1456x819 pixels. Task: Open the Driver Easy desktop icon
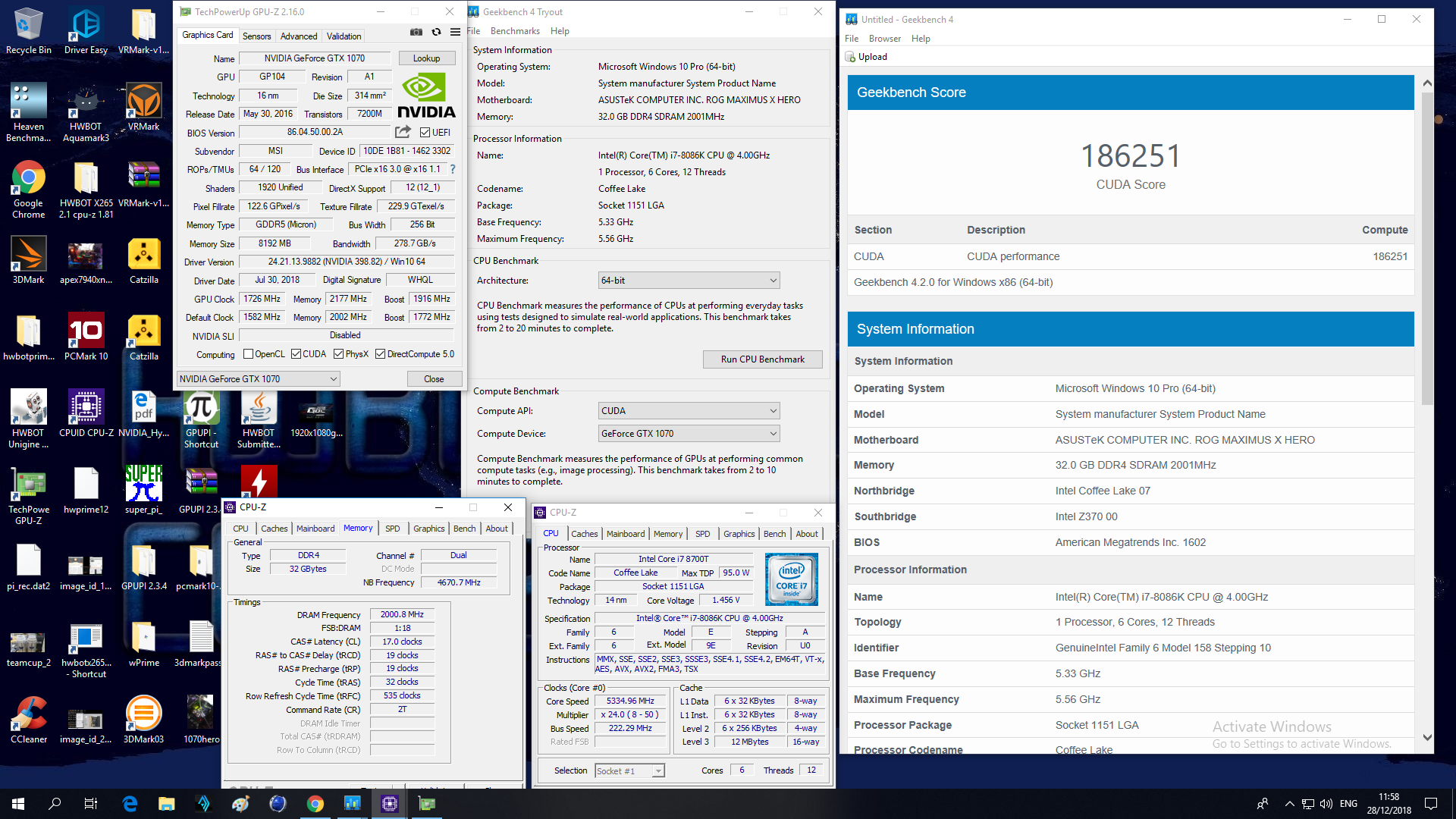click(x=86, y=31)
